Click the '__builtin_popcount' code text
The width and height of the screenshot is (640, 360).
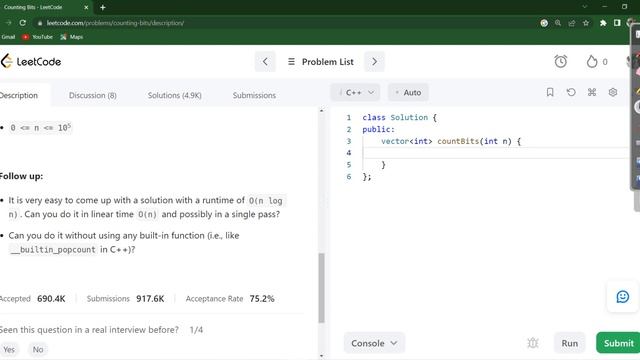53,249
